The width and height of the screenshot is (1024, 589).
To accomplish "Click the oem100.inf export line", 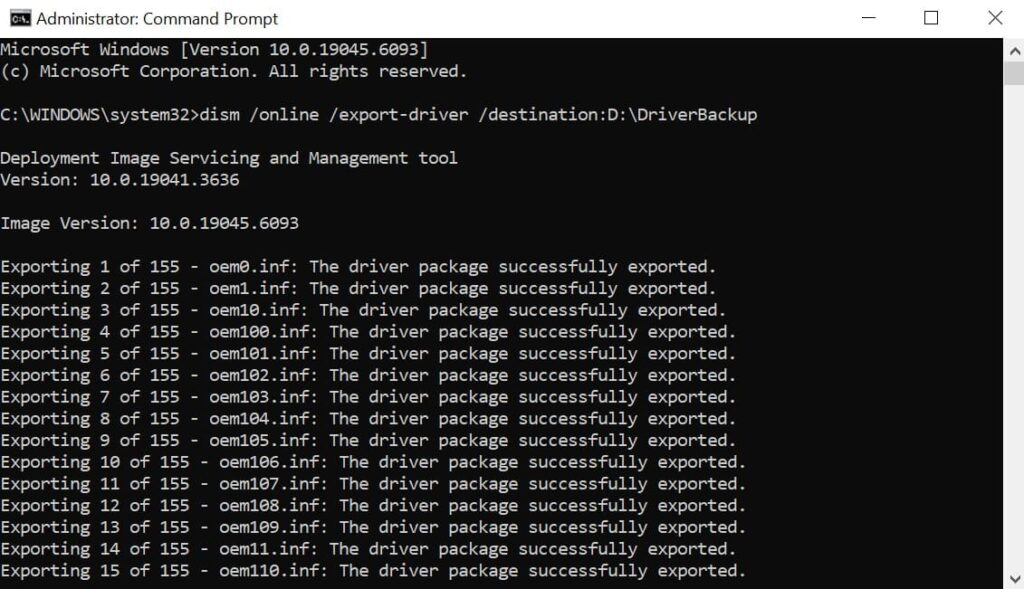I will coord(368,332).
